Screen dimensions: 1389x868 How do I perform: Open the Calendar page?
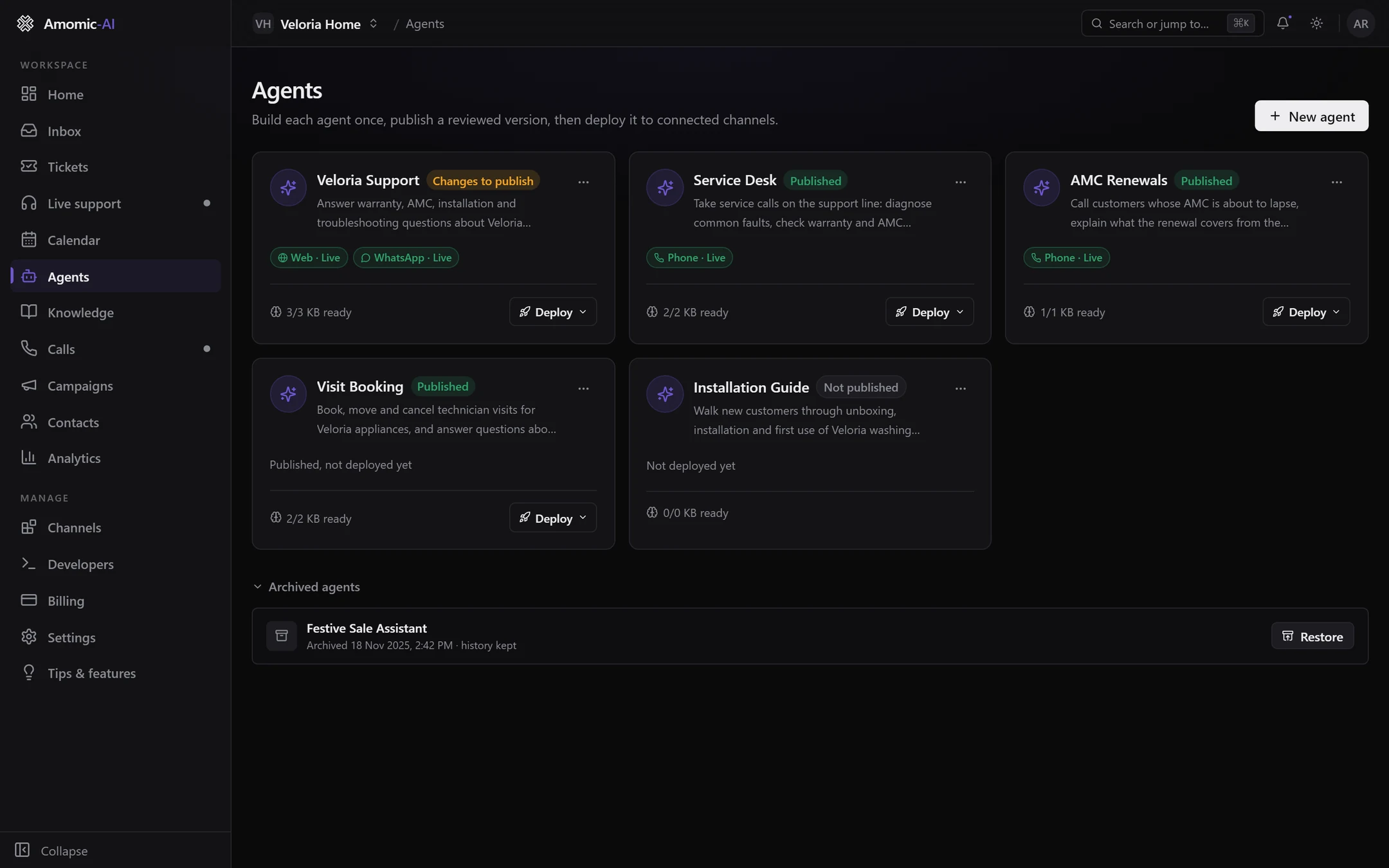tap(116, 240)
